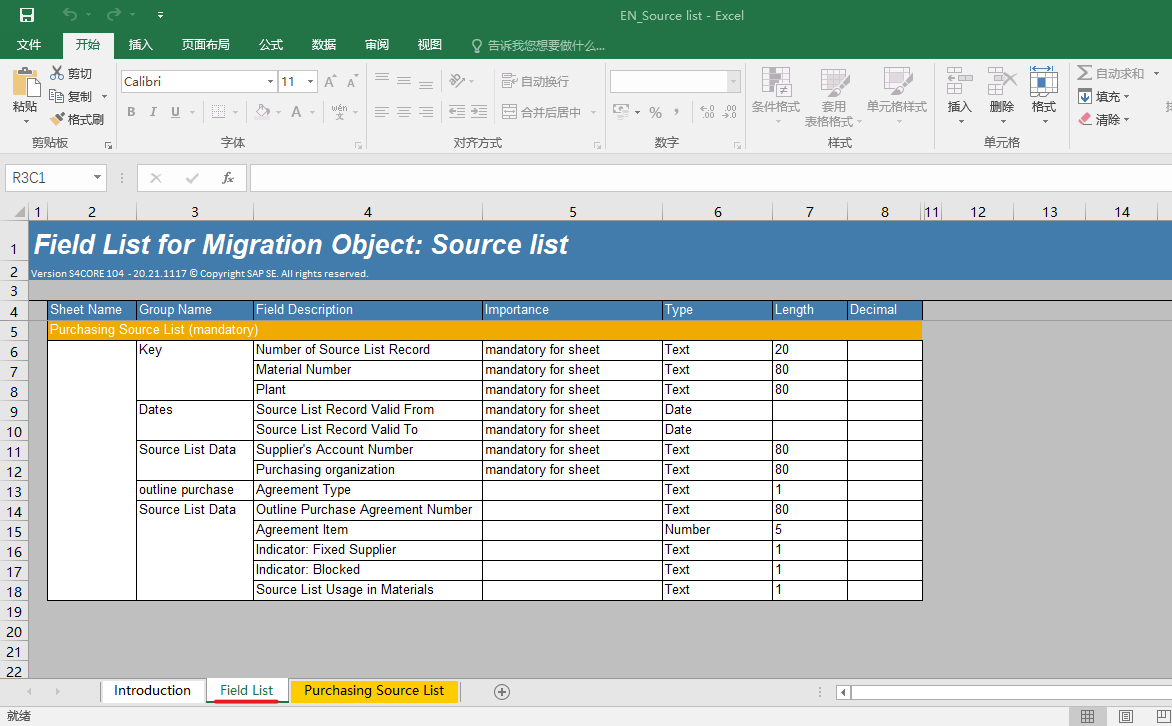This screenshot has width=1172, height=726.
Task: Switch to the Data (数据) tab
Action: 324,45
